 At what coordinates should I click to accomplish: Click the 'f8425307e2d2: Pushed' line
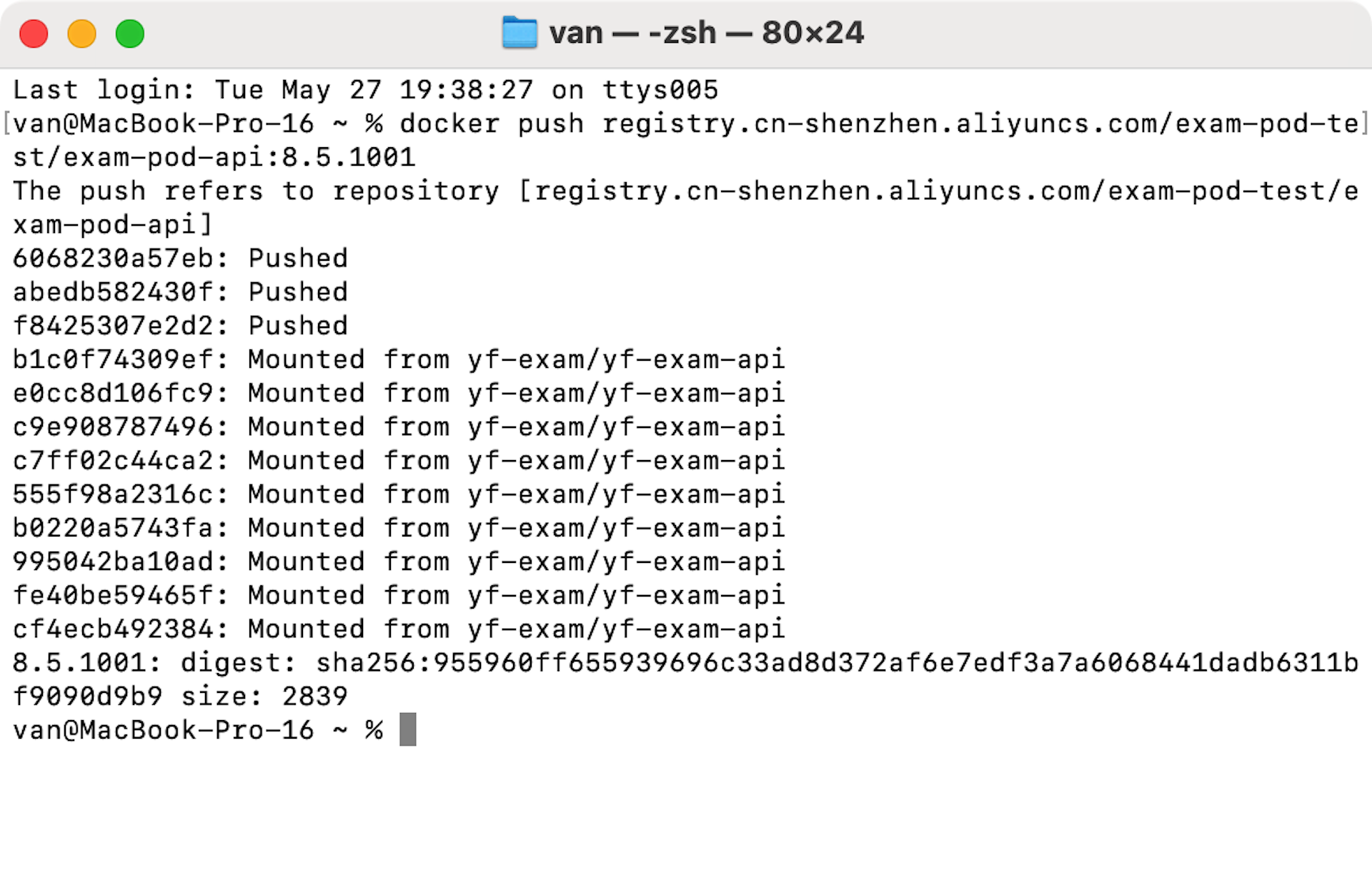[x=180, y=326]
